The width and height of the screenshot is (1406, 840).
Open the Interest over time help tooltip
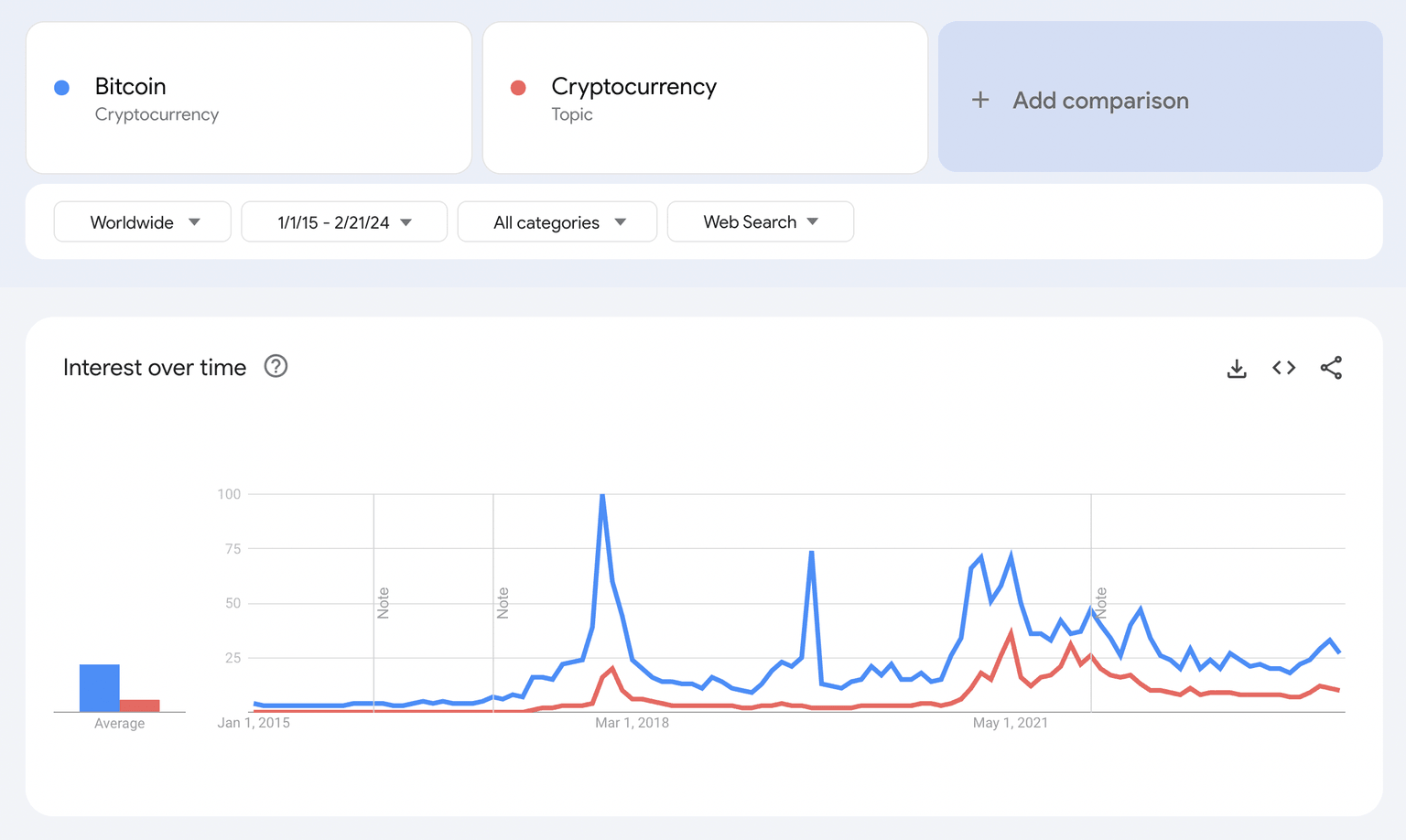(x=276, y=366)
